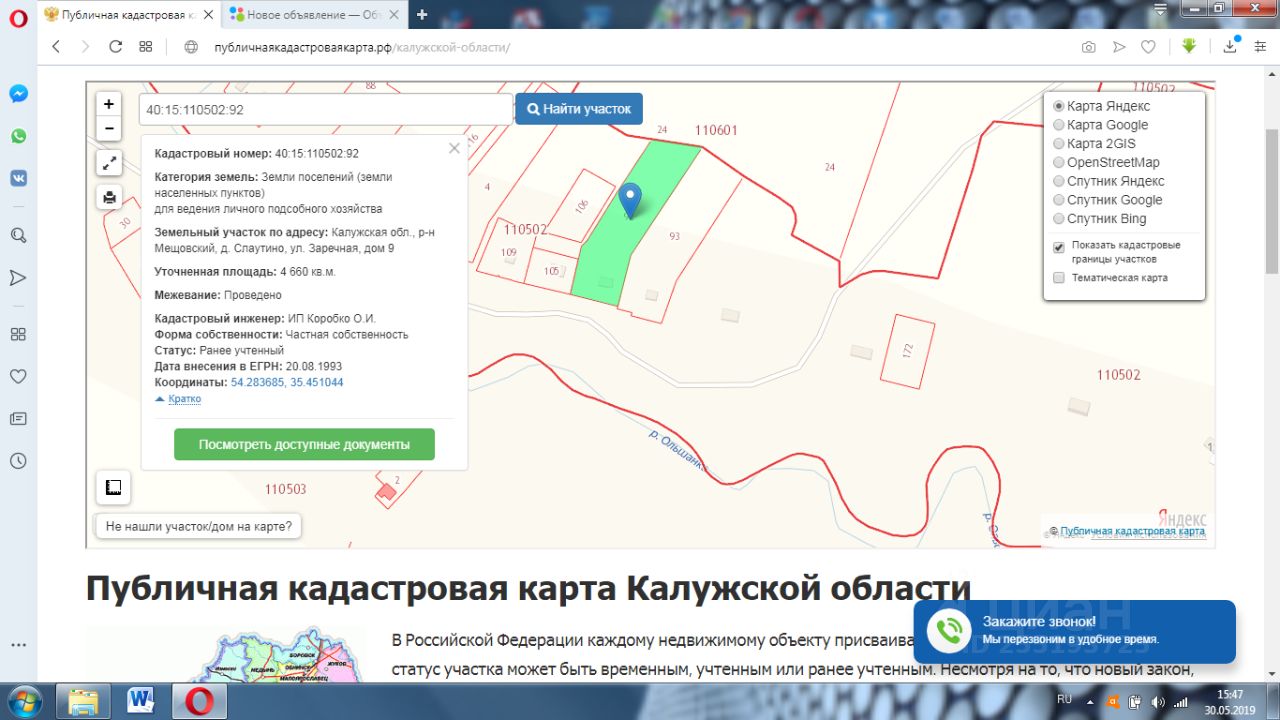Click Не нашли участок/дом на карте? button
The width and height of the screenshot is (1280, 720).
click(199, 526)
